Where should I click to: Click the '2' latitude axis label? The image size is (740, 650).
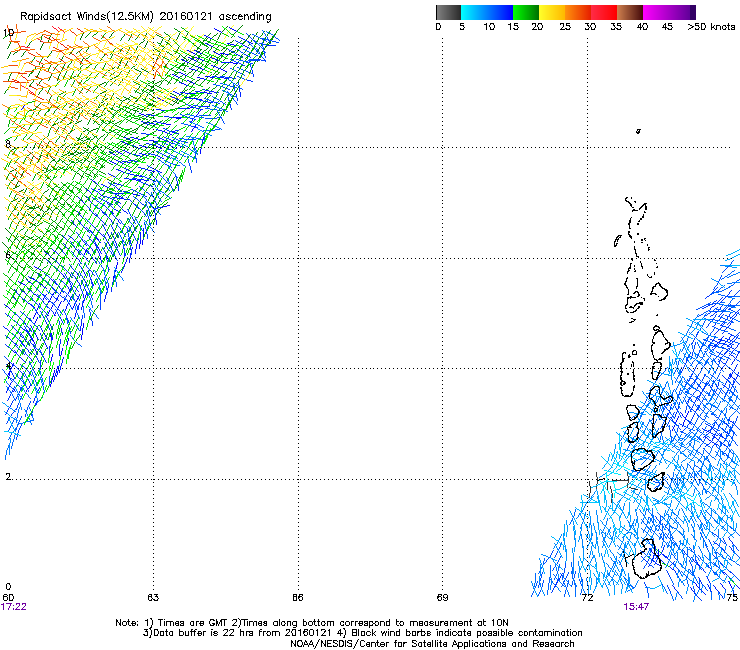[x=8, y=476]
